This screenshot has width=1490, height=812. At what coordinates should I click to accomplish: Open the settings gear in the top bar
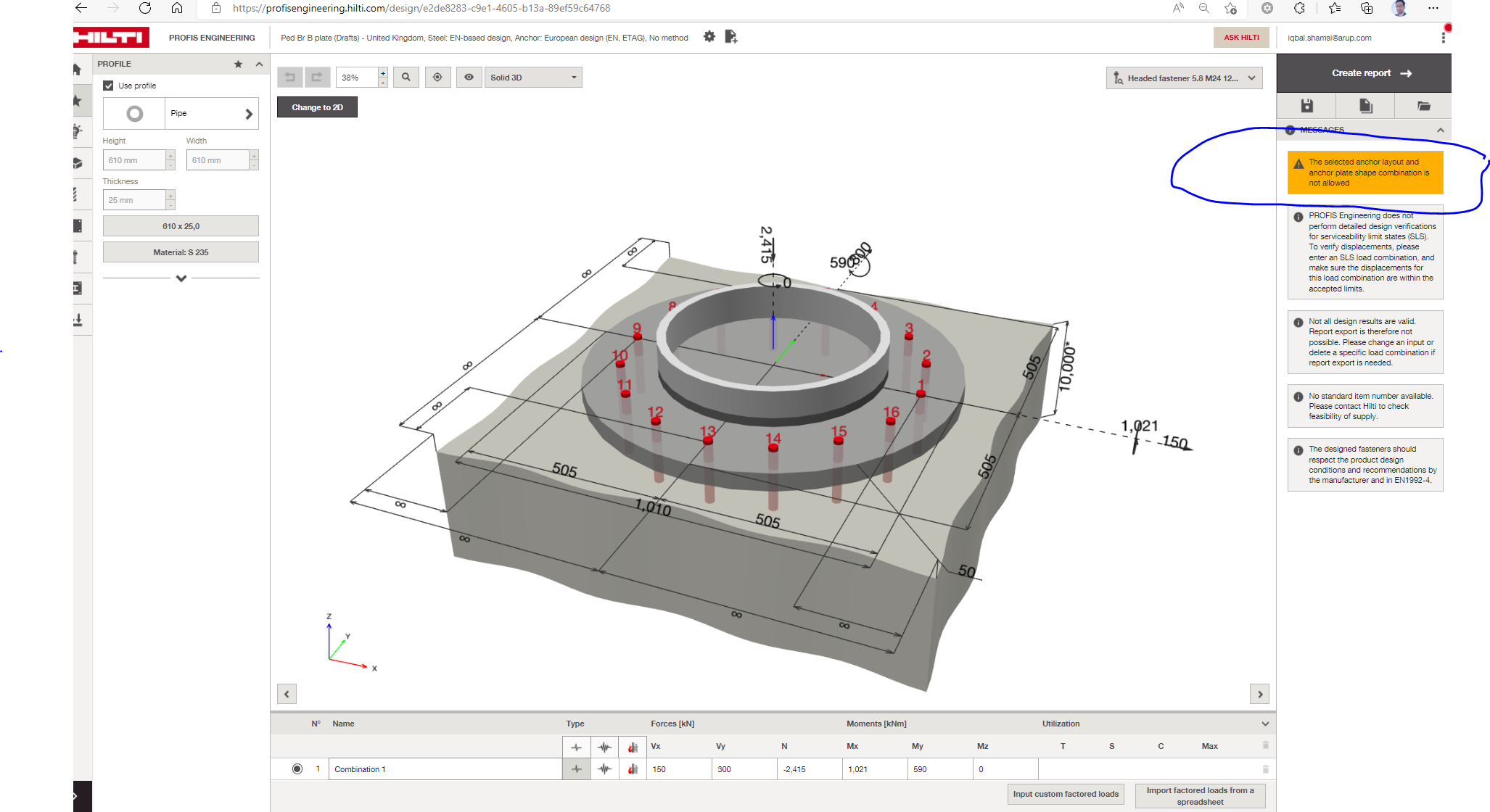(709, 36)
